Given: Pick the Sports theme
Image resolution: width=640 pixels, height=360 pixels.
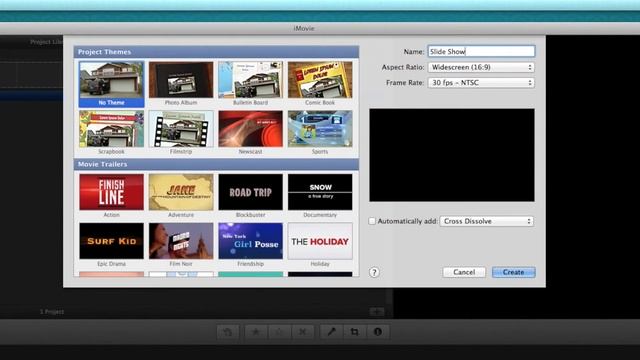Looking at the screenshot, I should (320, 129).
